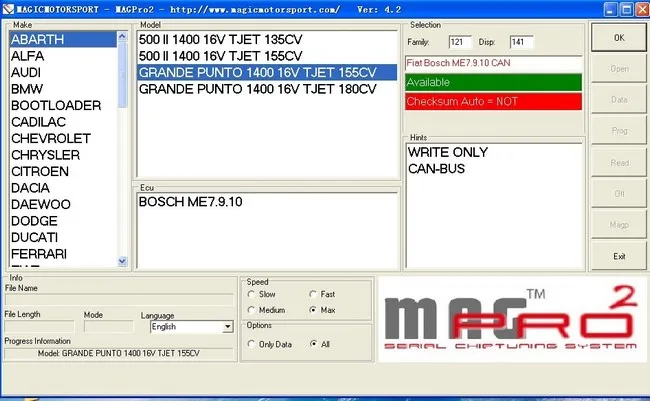Click Make list scroll down arrow

click(x=122, y=261)
